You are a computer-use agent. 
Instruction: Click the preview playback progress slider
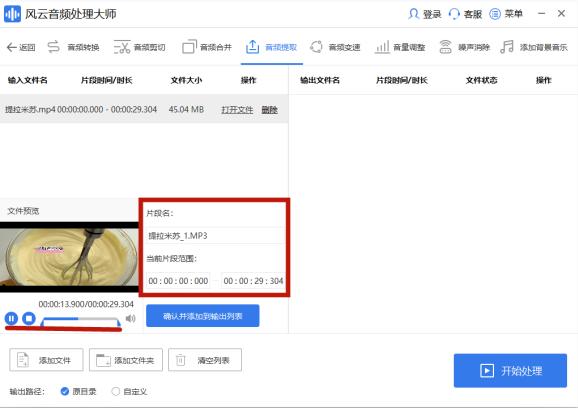click(x=80, y=319)
